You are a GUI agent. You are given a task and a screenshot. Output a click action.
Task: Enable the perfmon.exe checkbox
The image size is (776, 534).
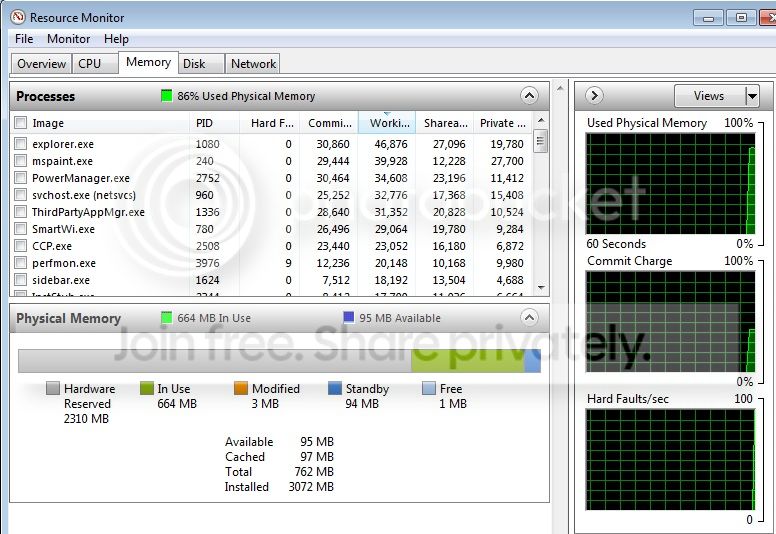tap(20, 262)
